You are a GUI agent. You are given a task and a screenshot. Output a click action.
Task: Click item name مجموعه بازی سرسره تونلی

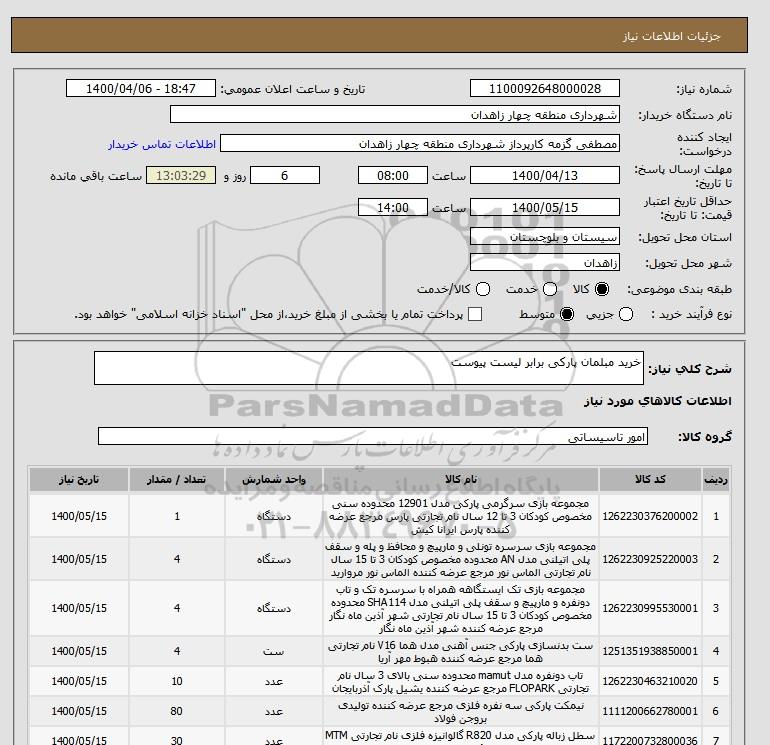(x=461, y=559)
